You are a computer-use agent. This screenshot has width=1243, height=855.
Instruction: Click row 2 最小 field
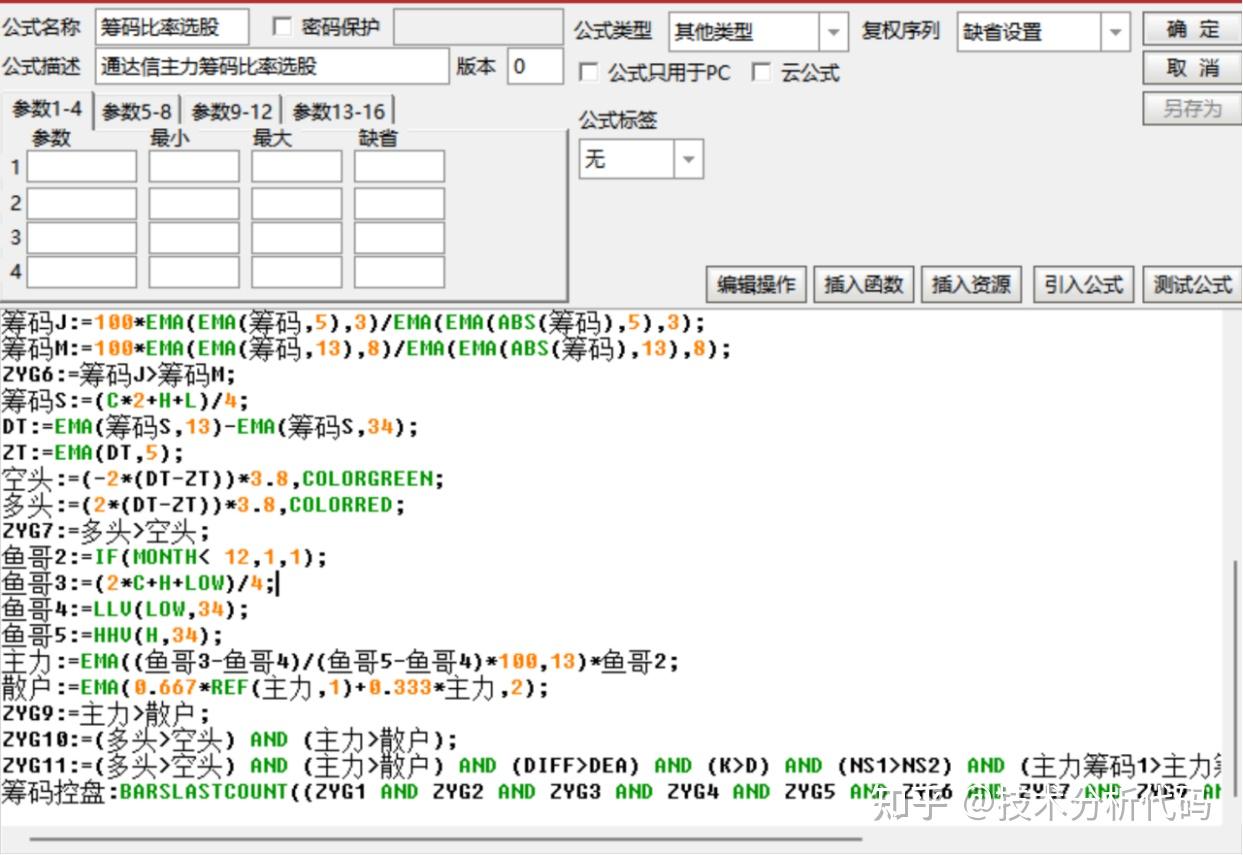(x=194, y=203)
